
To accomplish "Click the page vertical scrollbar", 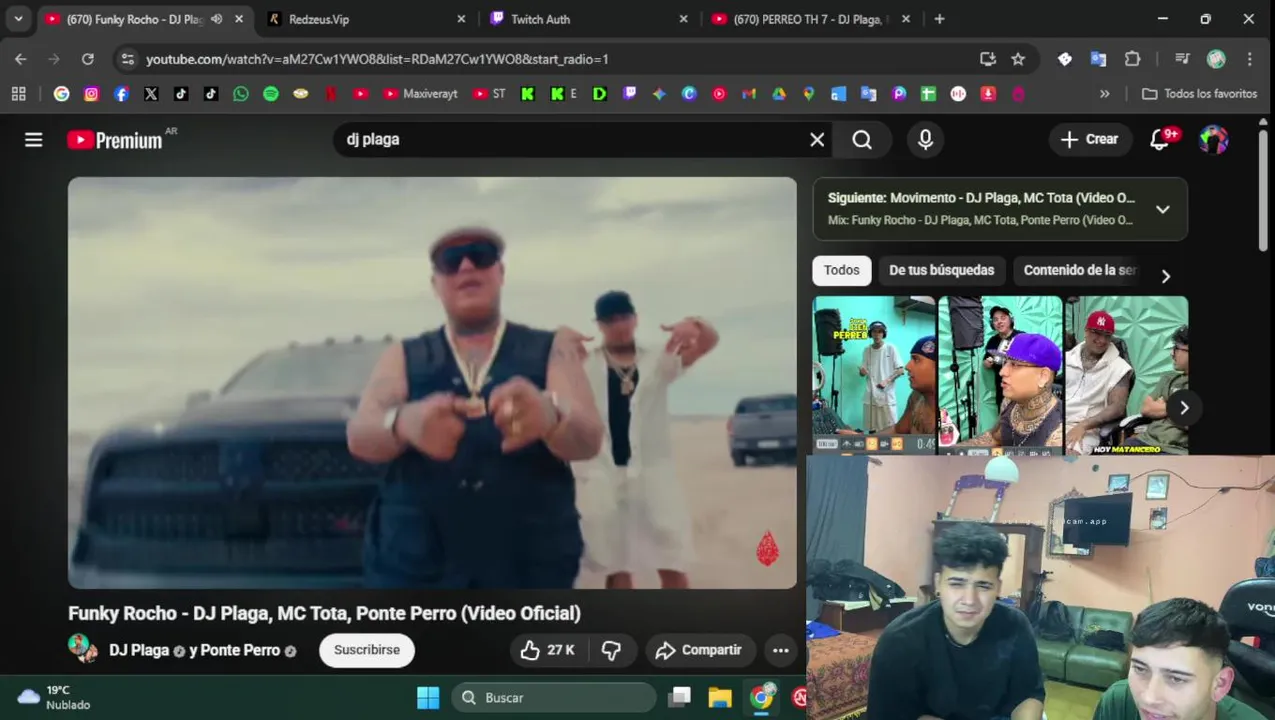I will click(1264, 190).
